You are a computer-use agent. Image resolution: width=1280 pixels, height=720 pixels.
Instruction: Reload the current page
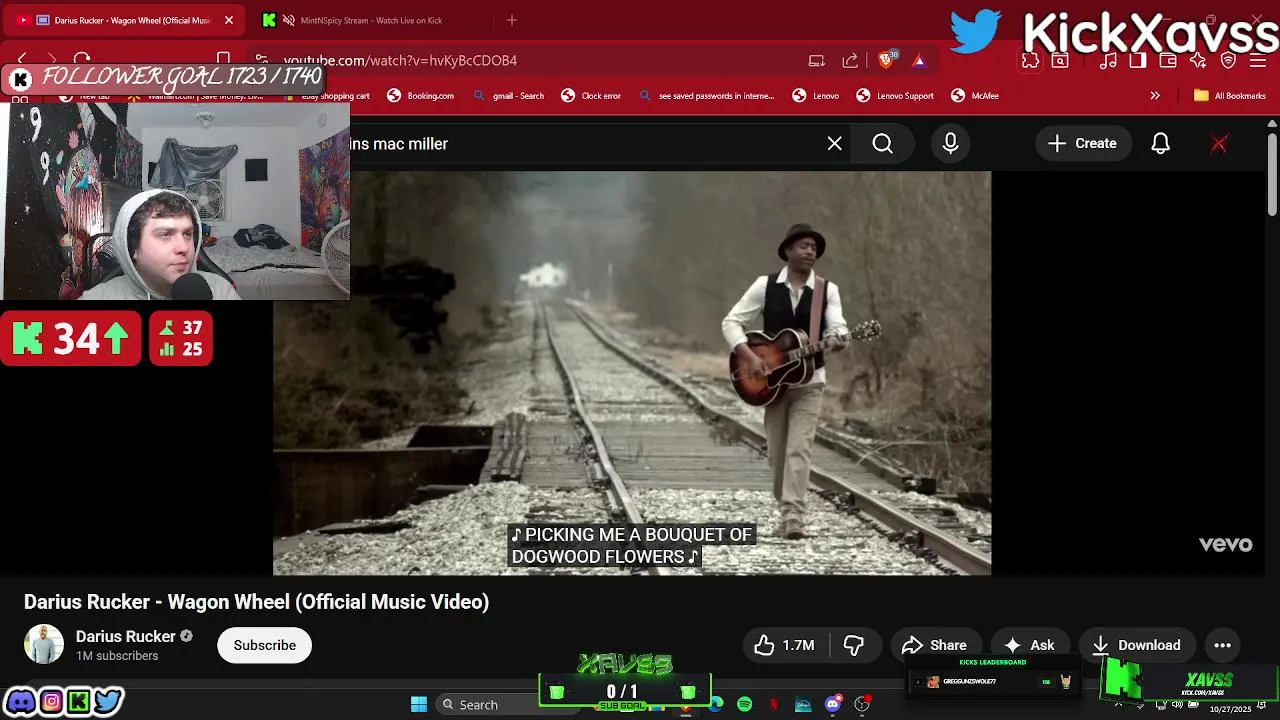click(x=82, y=60)
